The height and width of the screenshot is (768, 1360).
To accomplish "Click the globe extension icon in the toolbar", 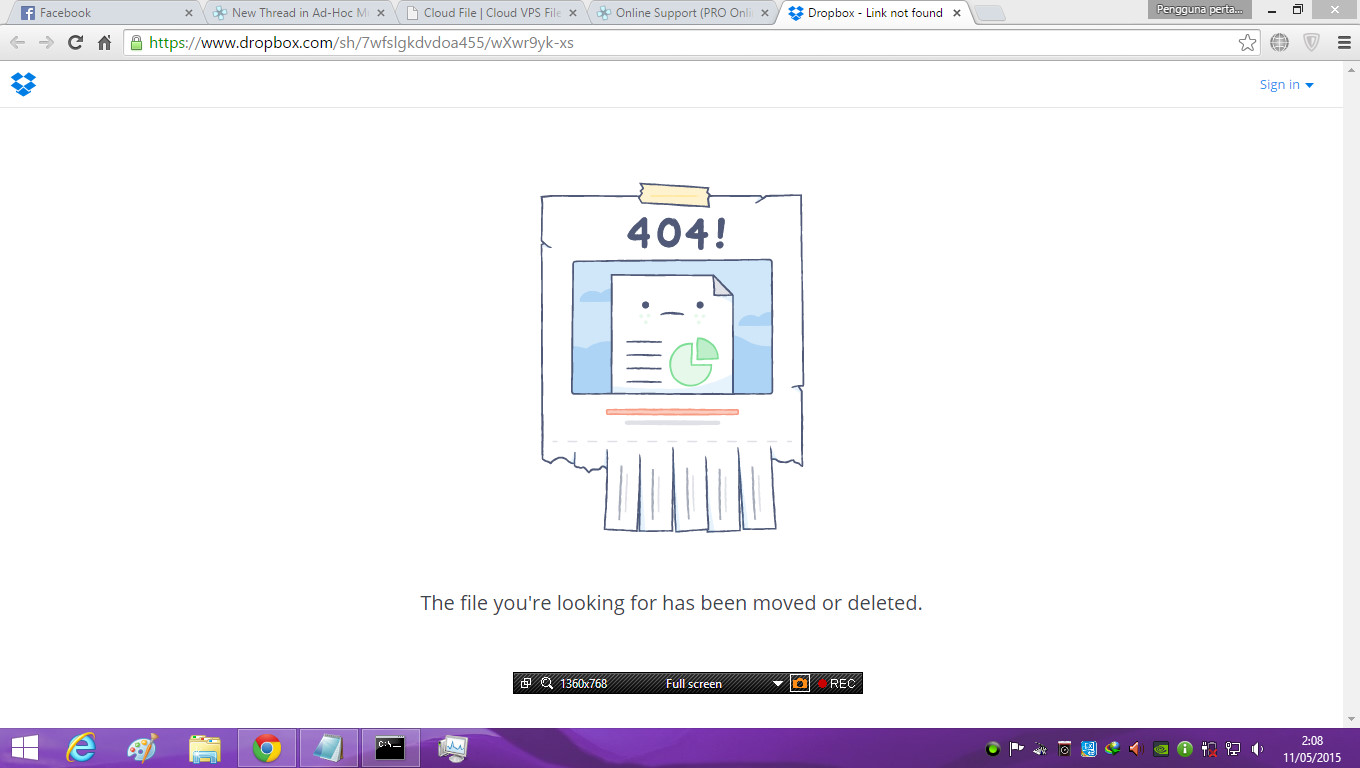I will point(1279,43).
